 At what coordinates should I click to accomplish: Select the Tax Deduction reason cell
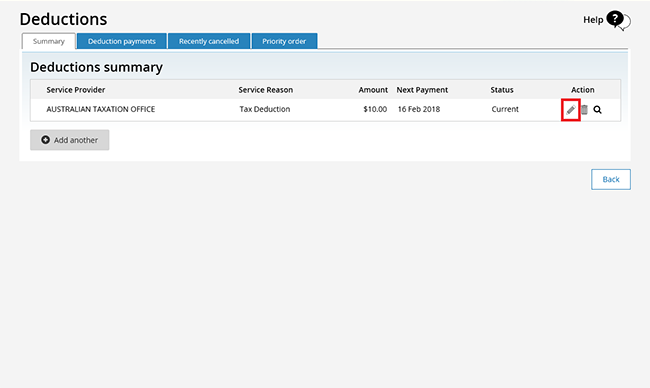tap(265, 109)
